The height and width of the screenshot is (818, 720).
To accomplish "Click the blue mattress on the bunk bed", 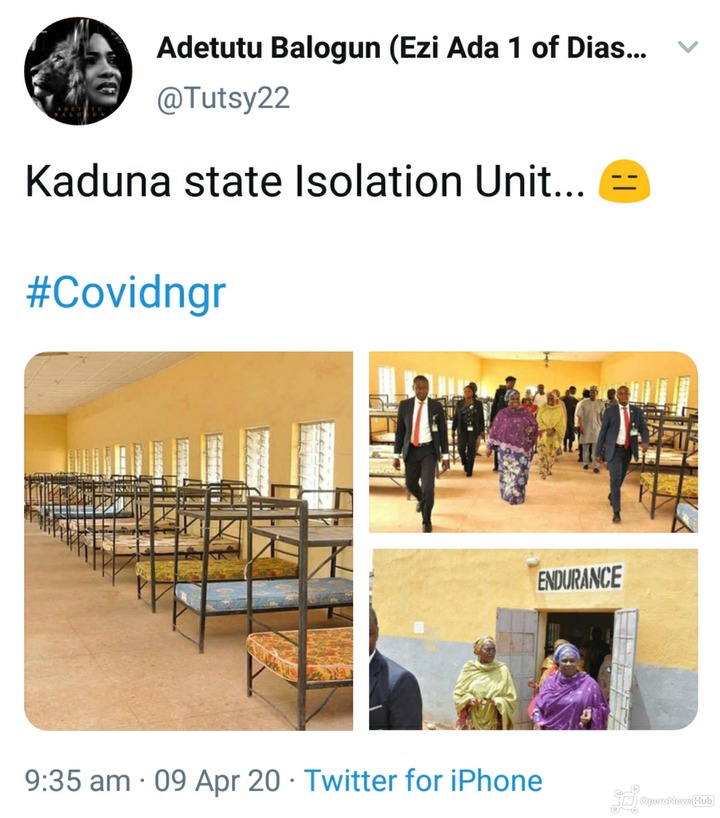I will pos(264,594).
